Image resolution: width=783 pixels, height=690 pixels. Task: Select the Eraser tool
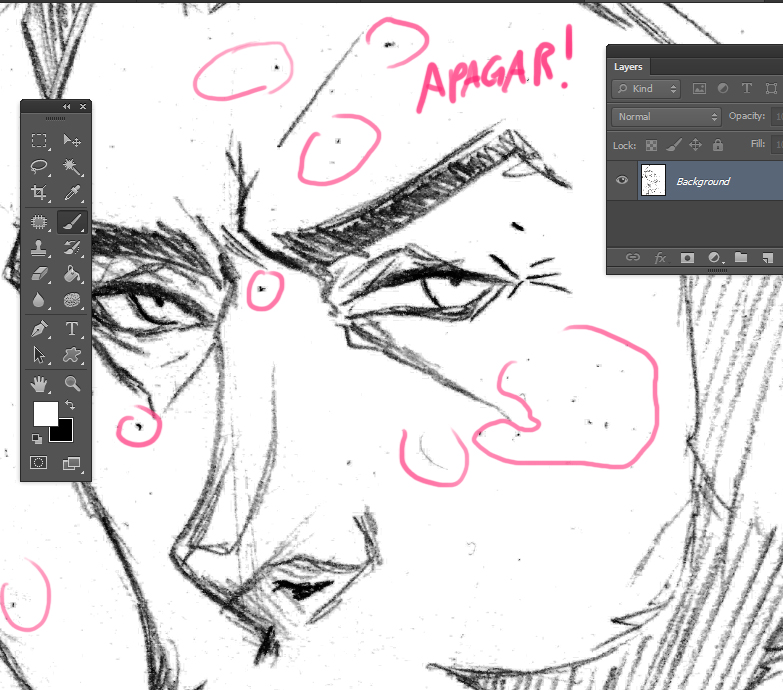(x=39, y=273)
